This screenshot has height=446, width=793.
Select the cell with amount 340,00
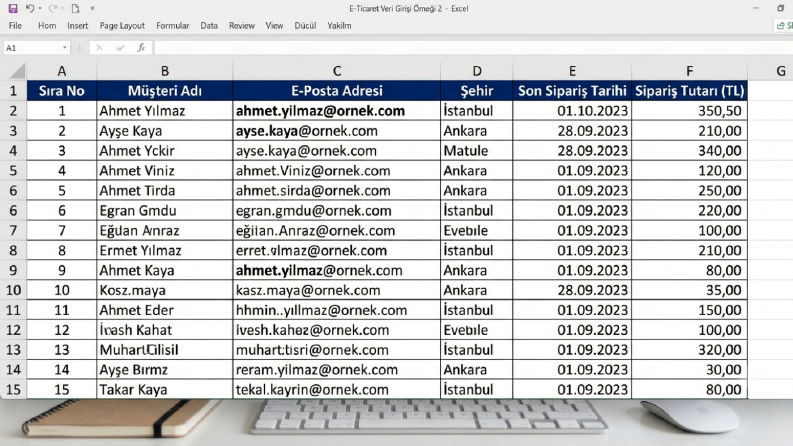point(689,151)
